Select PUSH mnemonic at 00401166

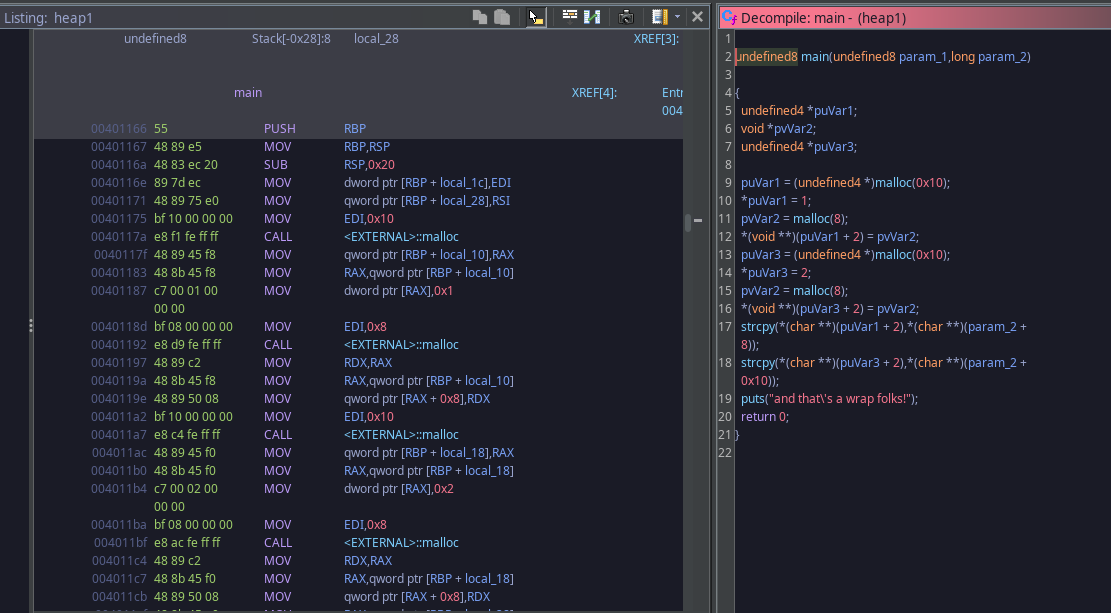click(279, 129)
